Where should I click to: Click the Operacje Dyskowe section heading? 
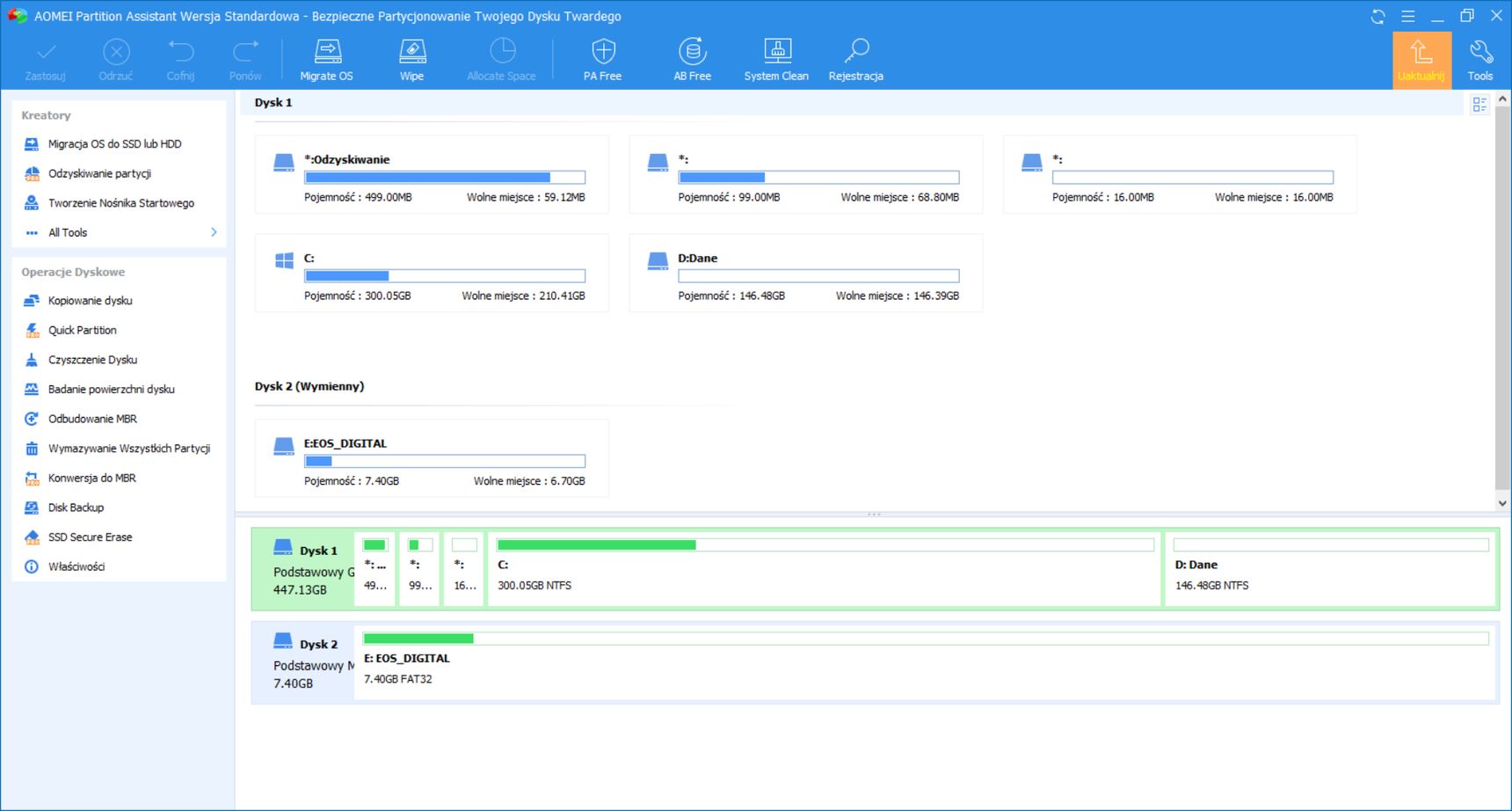pos(73,272)
